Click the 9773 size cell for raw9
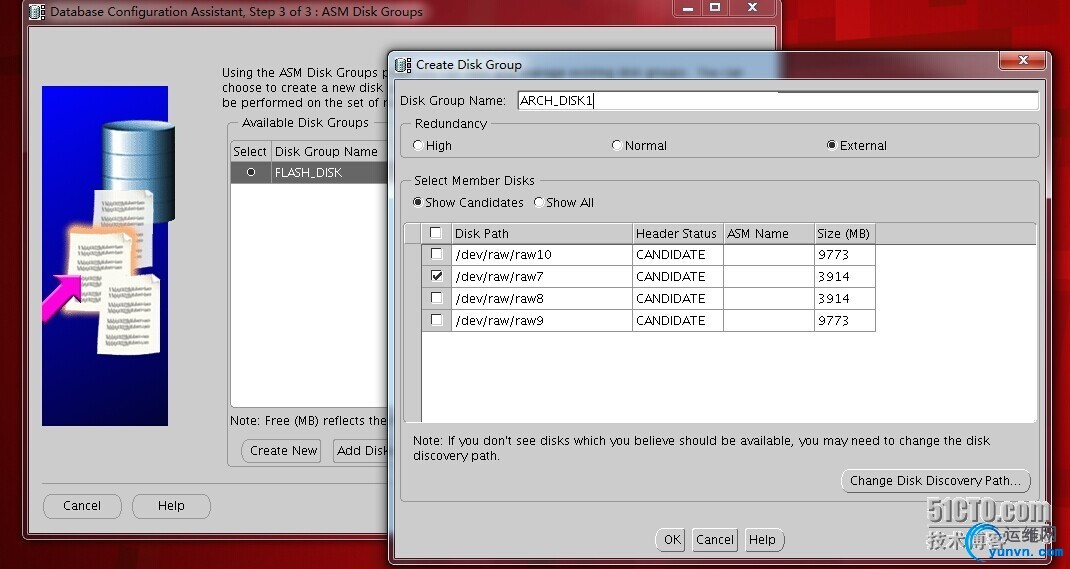 click(845, 320)
